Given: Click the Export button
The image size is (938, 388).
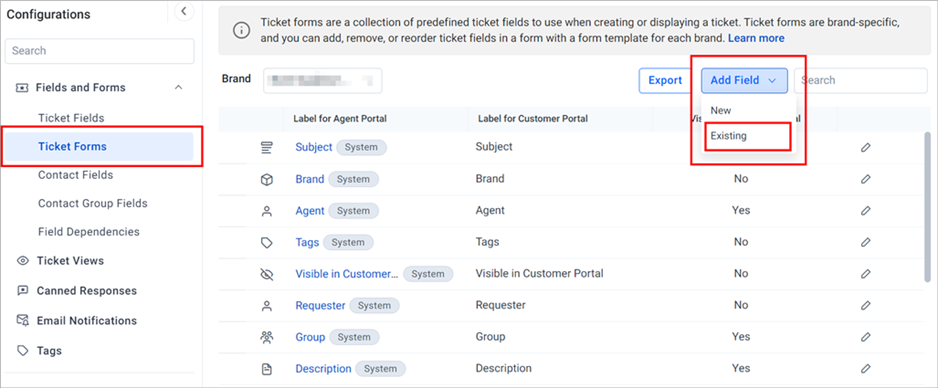Looking at the screenshot, I should pos(665,80).
